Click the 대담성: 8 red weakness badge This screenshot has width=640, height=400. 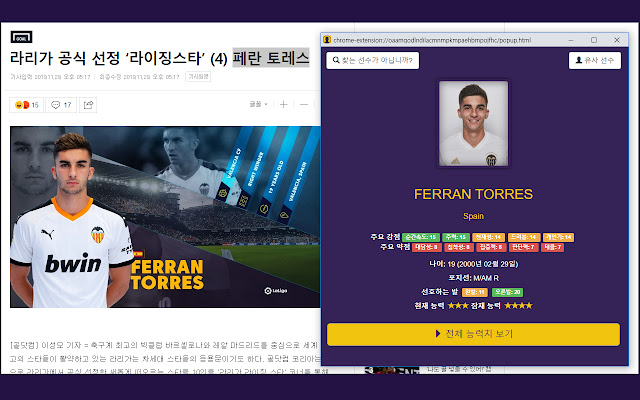coord(427,247)
